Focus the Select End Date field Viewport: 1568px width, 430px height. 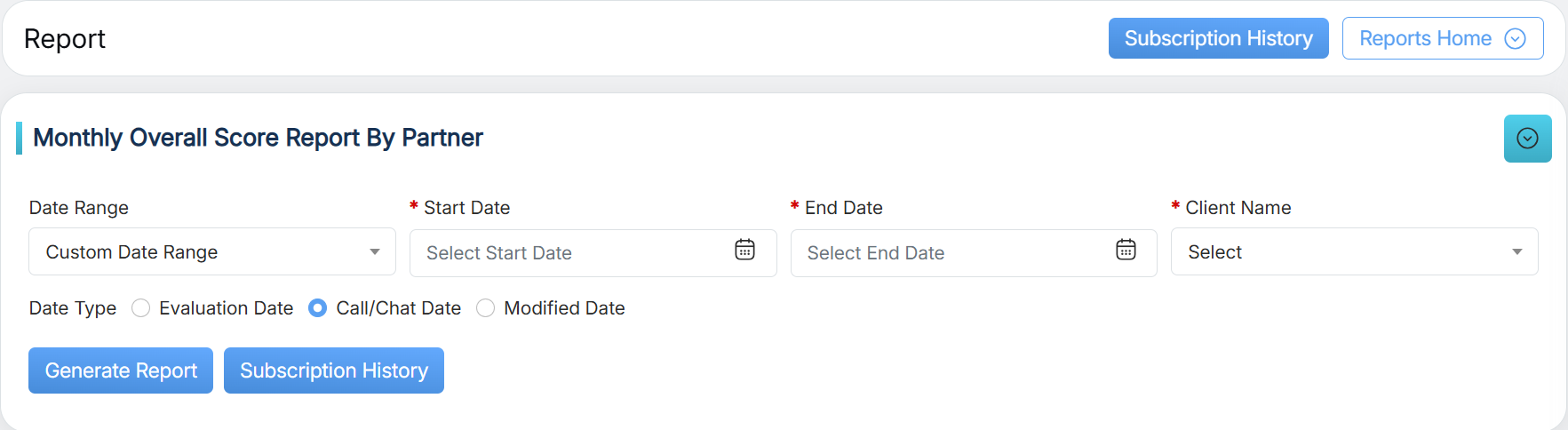coord(951,253)
